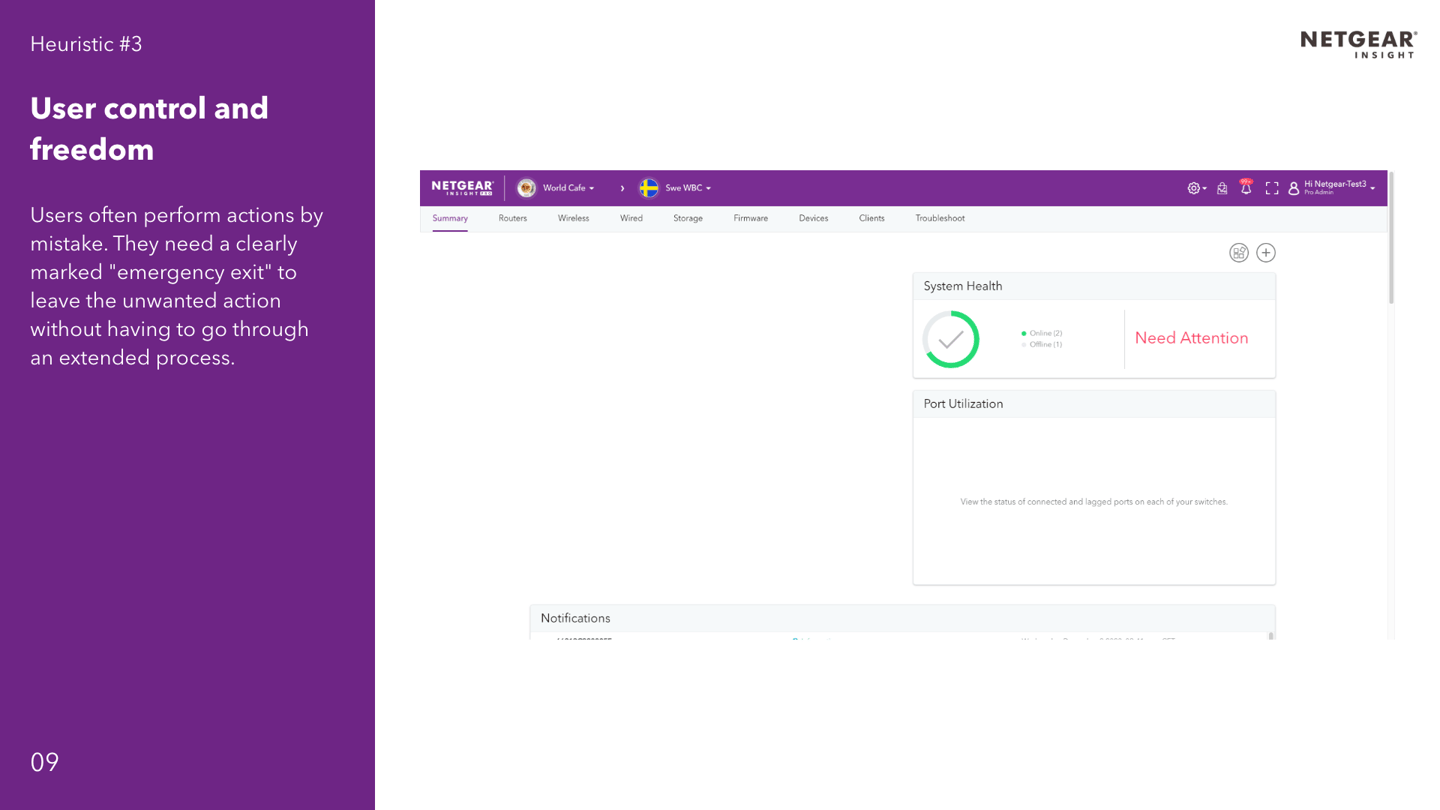Go to the Devices tab
The width and height of the screenshot is (1440, 810).
[x=813, y=218]
